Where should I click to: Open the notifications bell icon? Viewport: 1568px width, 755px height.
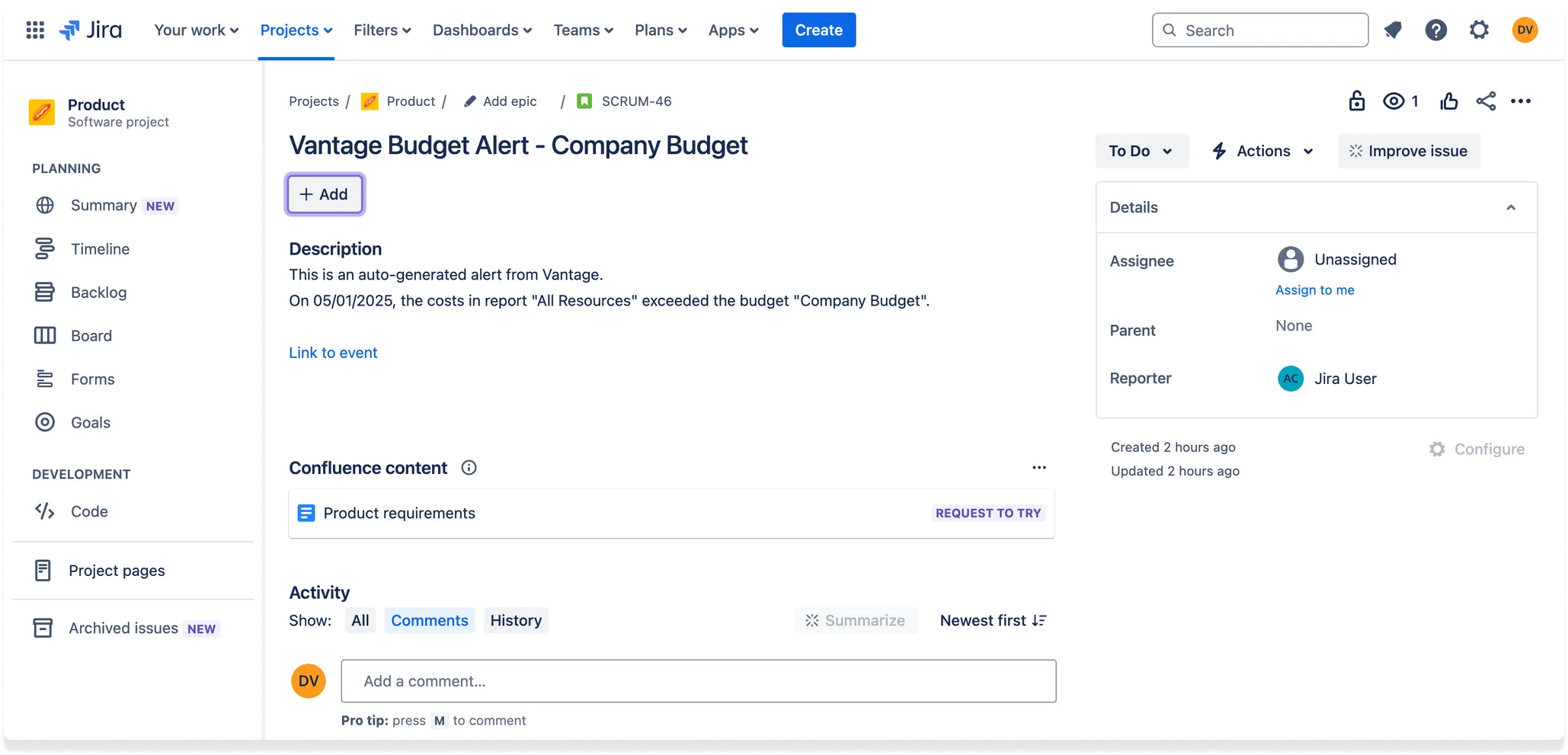point(1393,30)
